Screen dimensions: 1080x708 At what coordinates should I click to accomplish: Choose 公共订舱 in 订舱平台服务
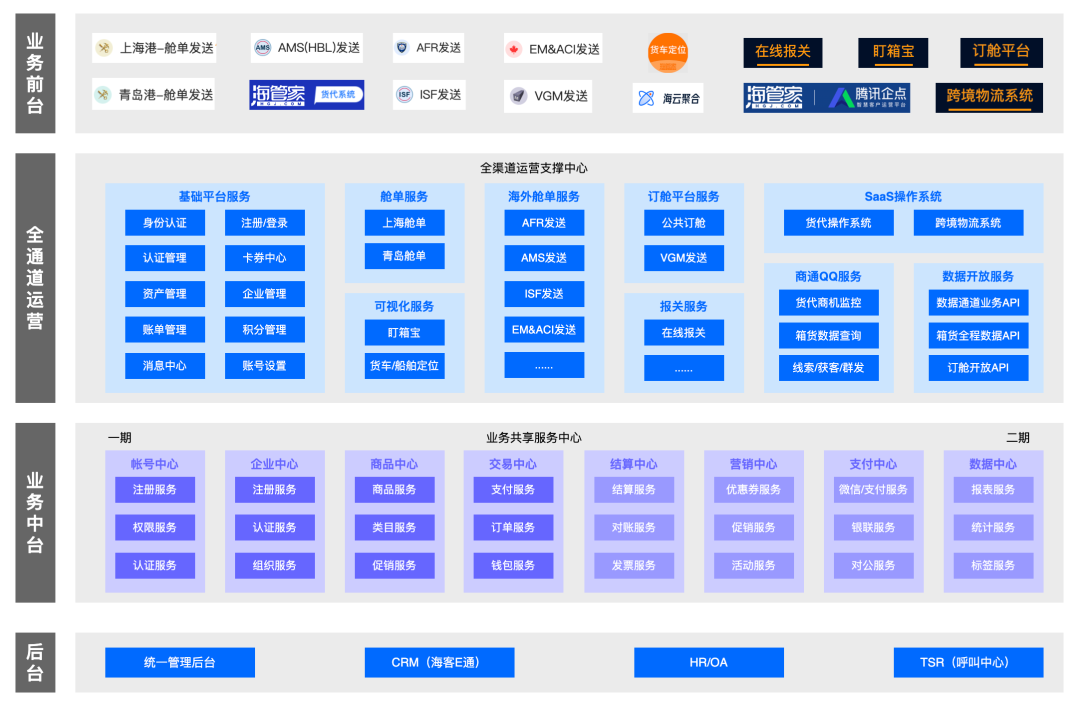point(684,223)
